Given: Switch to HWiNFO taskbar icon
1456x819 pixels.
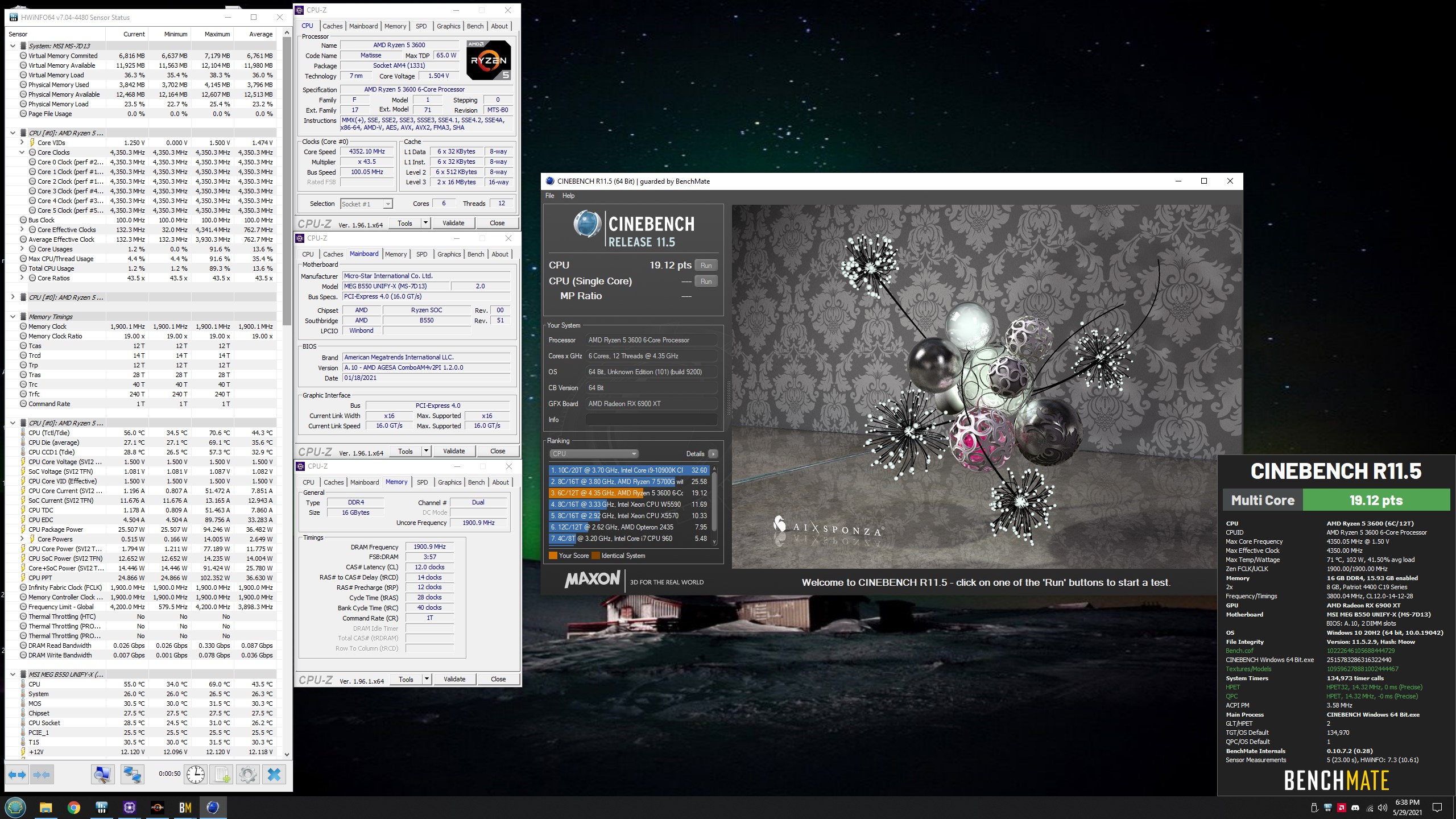Looking at the screenshot, I should [102, 808].
